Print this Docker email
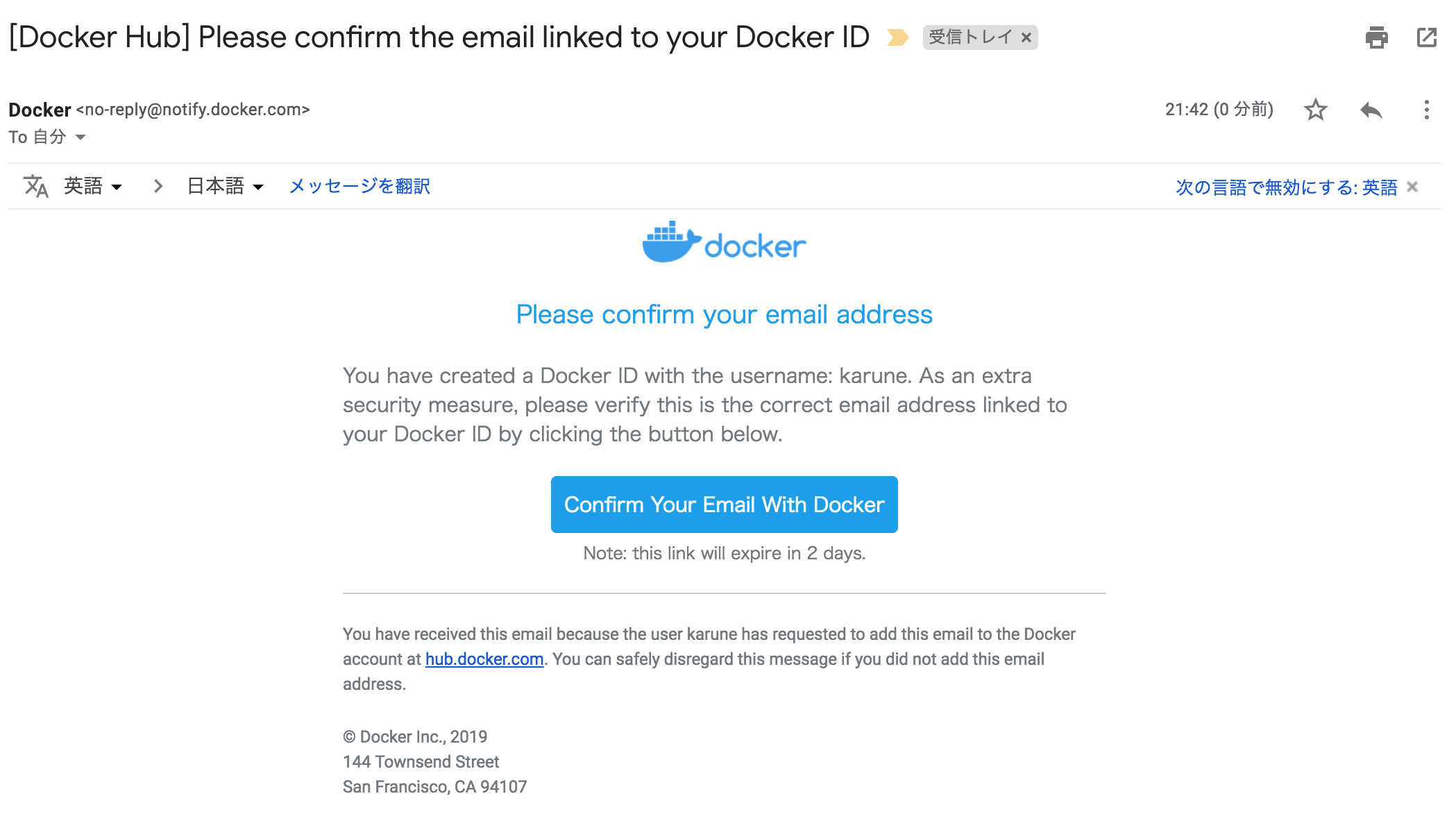 click(x=1376, y=37)
